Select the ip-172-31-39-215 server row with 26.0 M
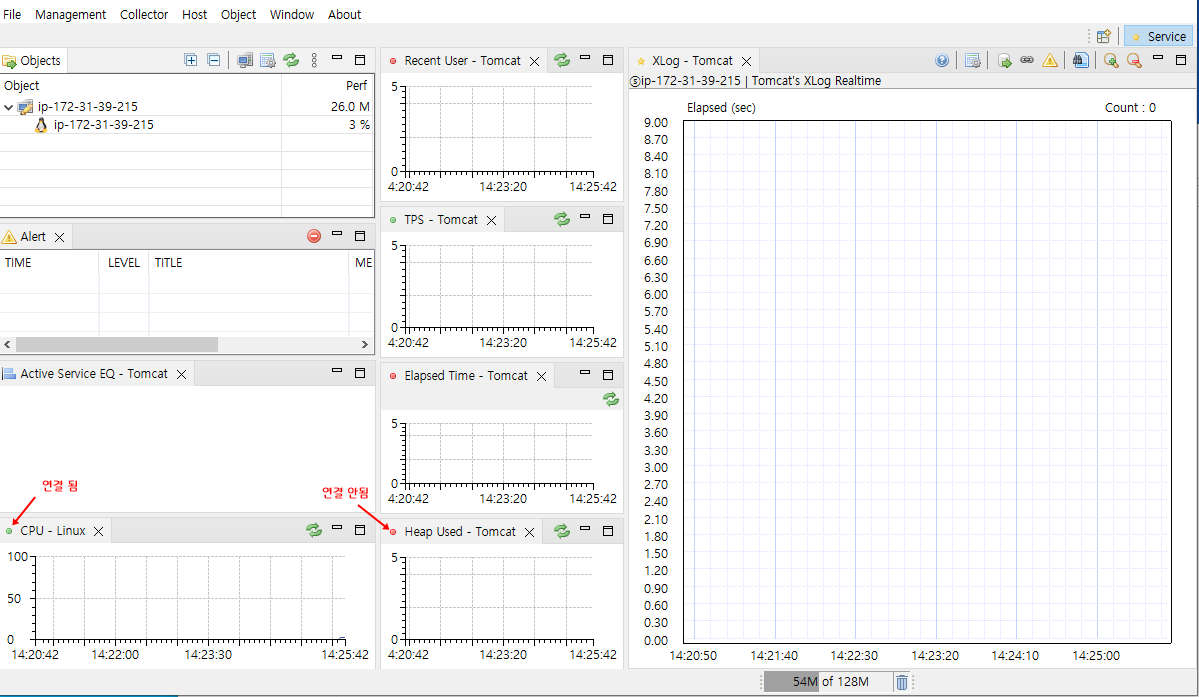The height and width of the screenshot is (697, 1199). [x=187, y=106]
